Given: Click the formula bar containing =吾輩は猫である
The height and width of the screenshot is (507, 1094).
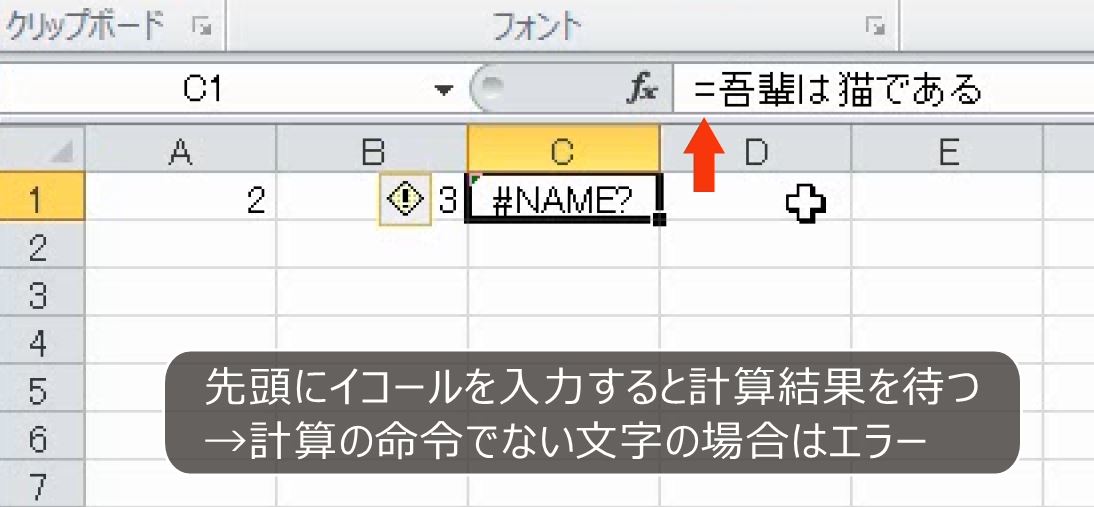Looking at the screenshot, I should [x=883, y=89].
